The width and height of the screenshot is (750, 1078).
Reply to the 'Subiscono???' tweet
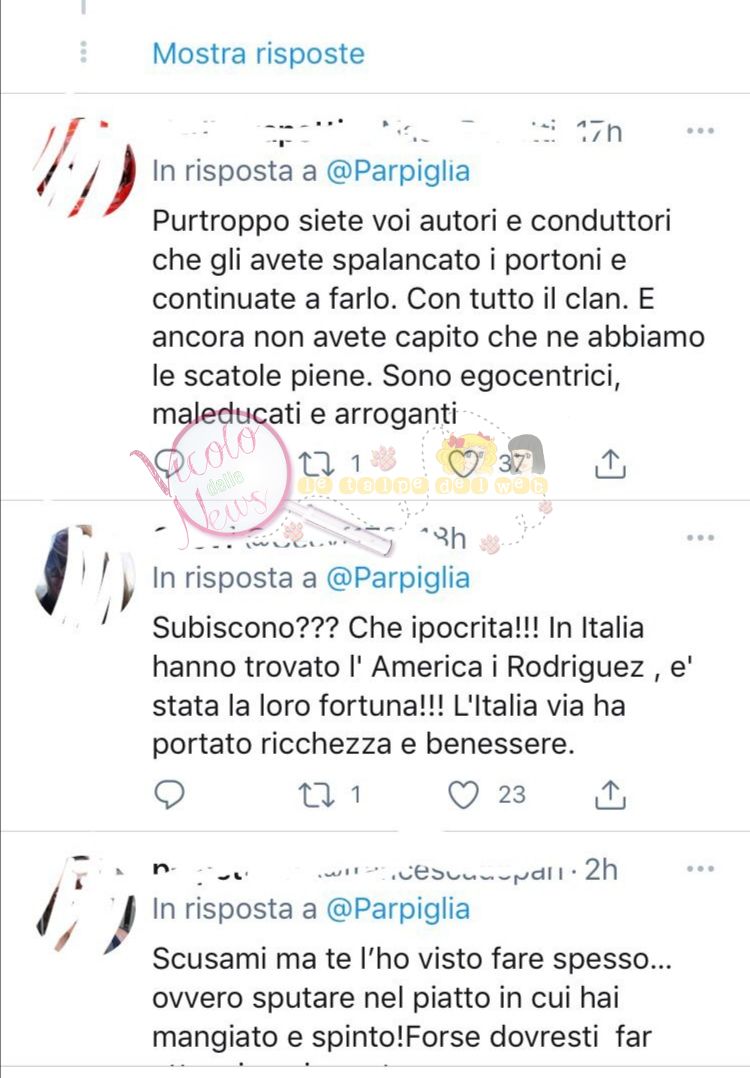(169, 794)
